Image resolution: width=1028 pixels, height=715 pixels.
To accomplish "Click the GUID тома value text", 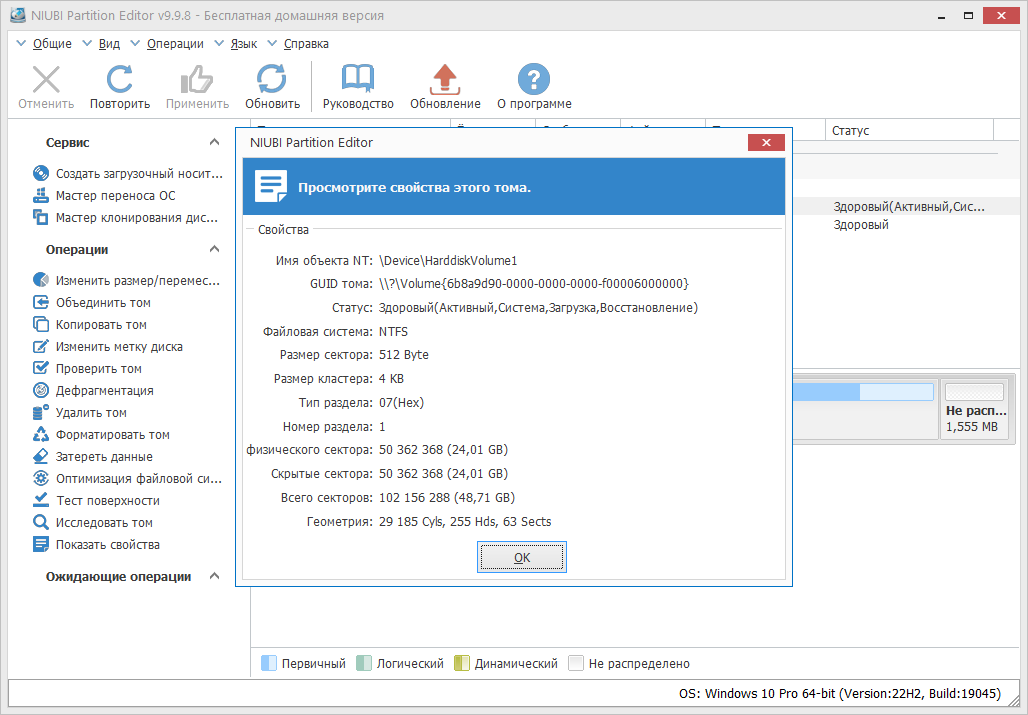I will tap(534, 284).
